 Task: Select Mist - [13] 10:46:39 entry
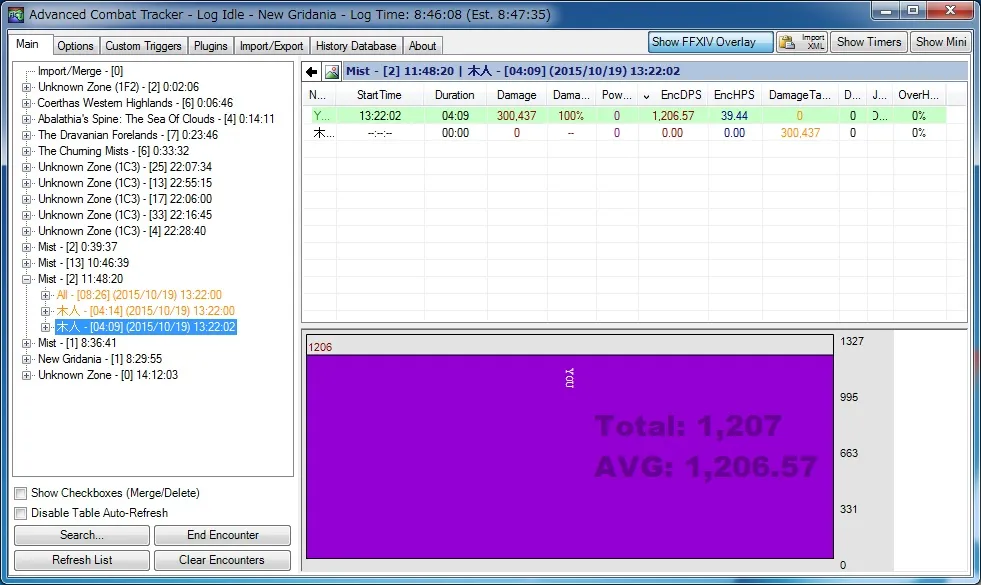[83, 263]
